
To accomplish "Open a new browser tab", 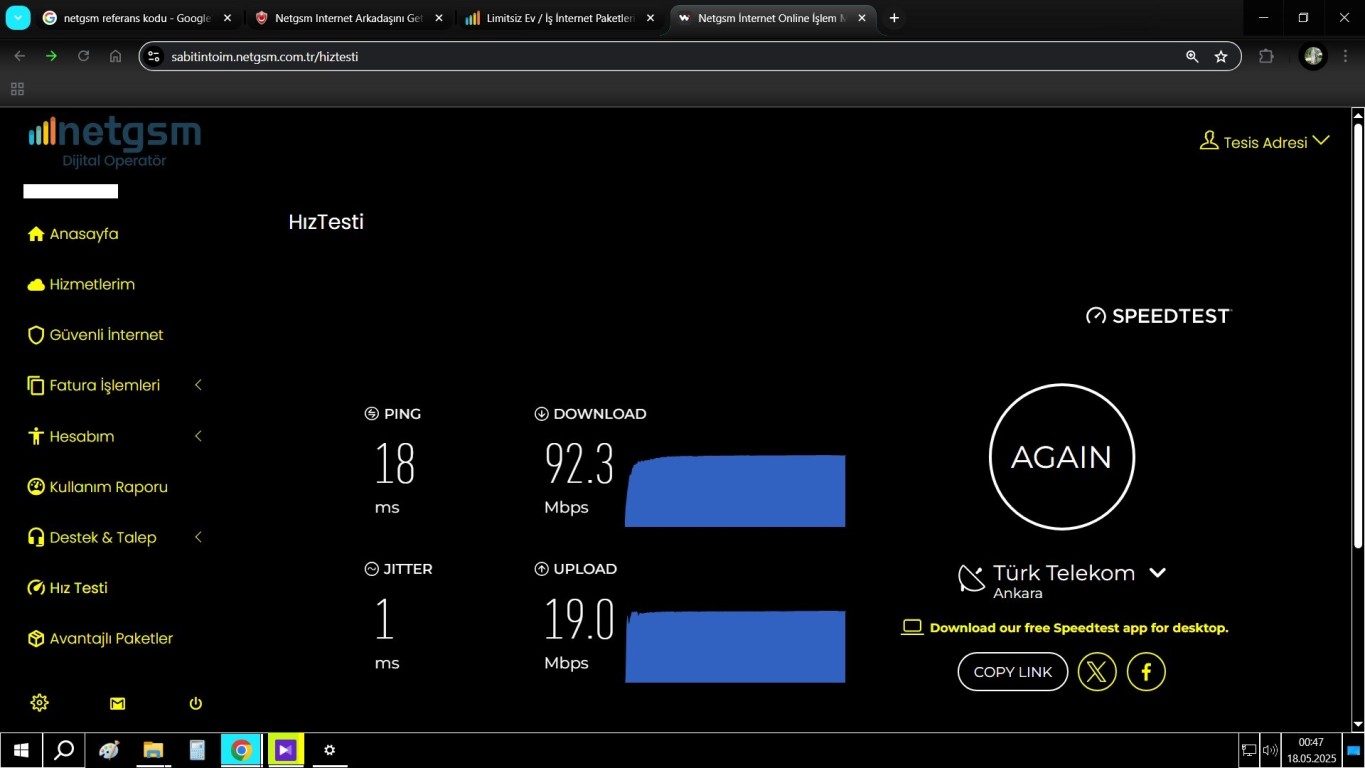I will (x=894, y=18).
